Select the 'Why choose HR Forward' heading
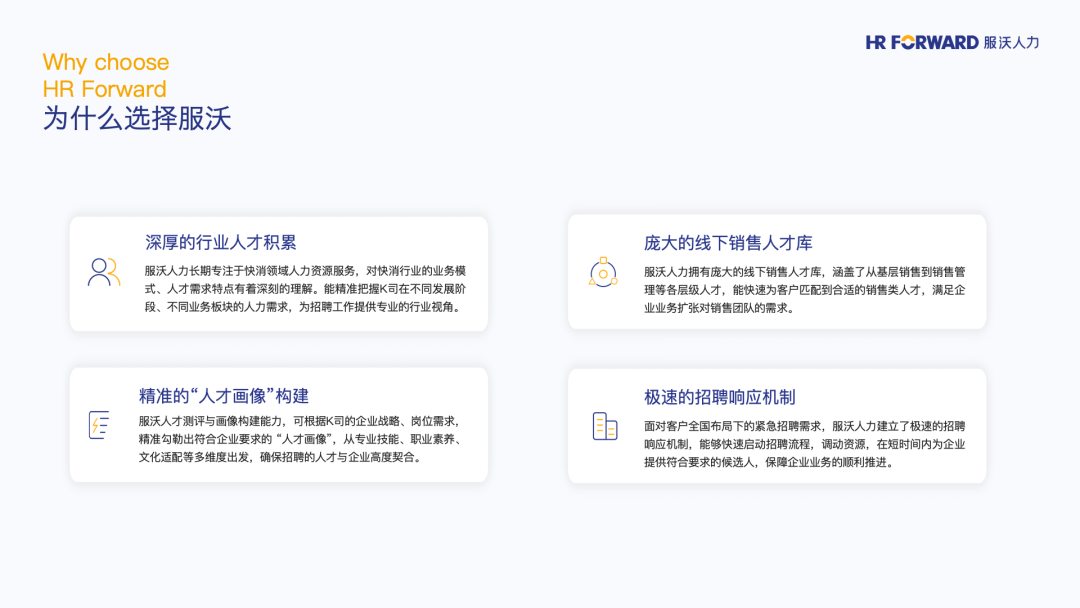 [x=104, y=75]
